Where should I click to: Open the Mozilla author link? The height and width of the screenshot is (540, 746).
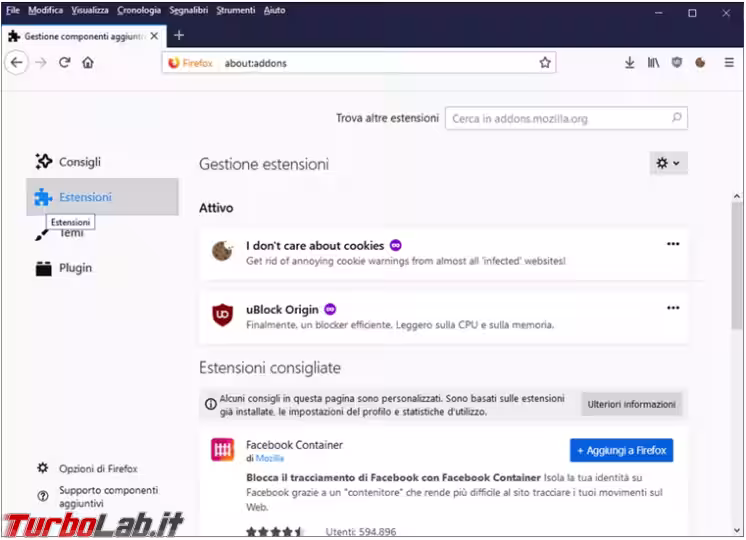[x=270, y=458]
